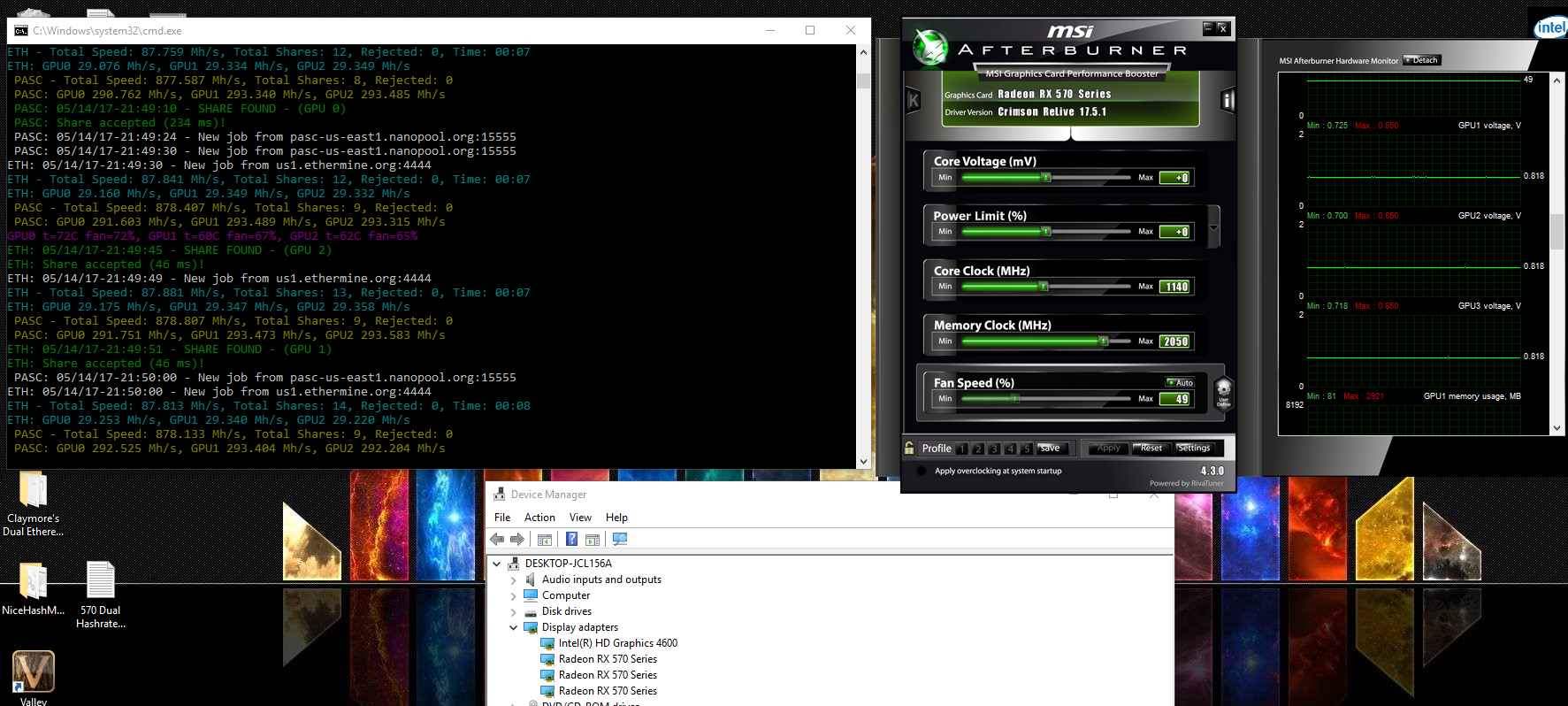Detach the Afterburner Hardware Monitor

(1422, 60)
